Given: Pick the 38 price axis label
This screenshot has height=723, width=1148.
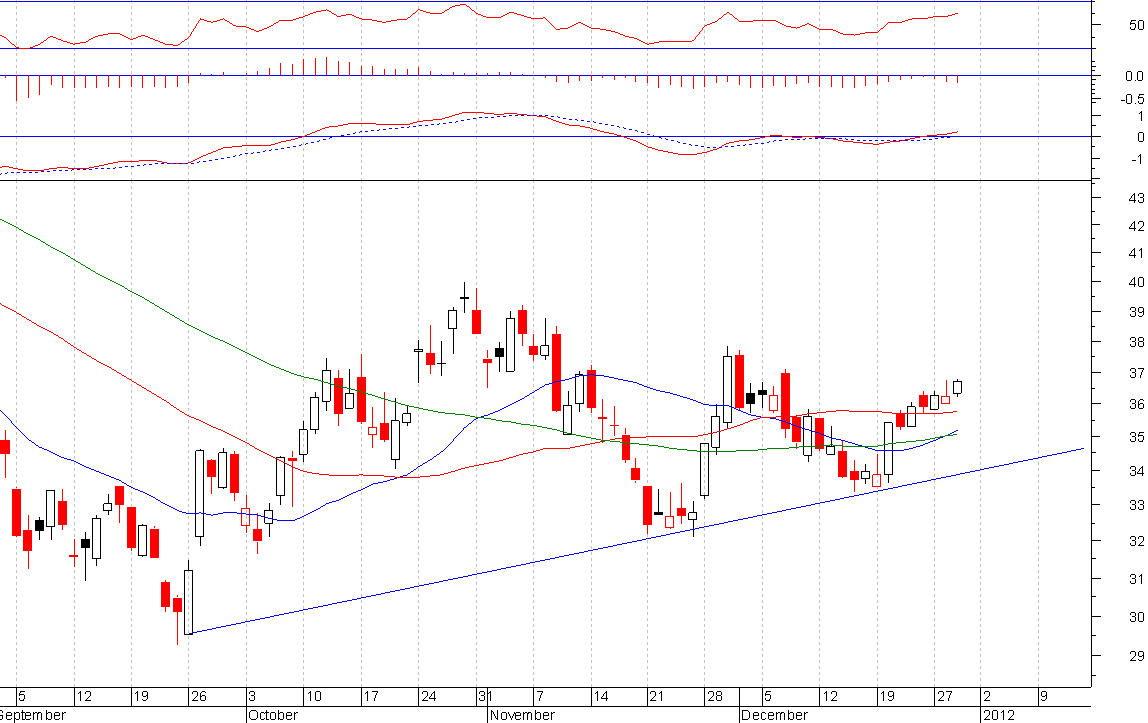Looking at the screenshot, I should pyautogui.click(x=1136, y=342).
